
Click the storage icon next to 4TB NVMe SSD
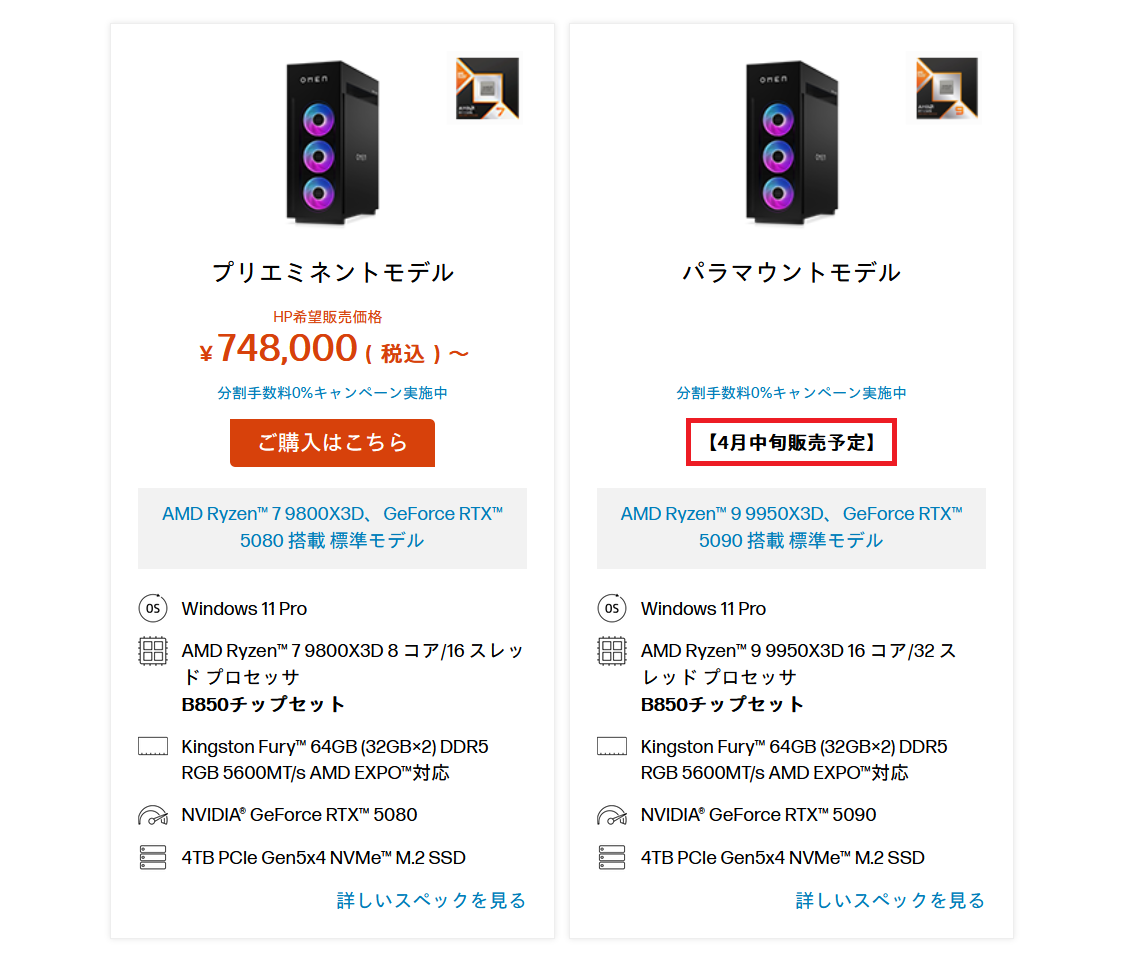[x=152, y=857]
